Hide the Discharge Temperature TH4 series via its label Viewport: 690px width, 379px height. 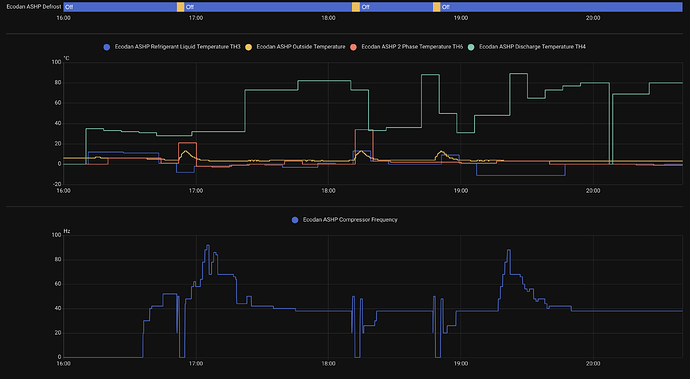tap(532, 47)
